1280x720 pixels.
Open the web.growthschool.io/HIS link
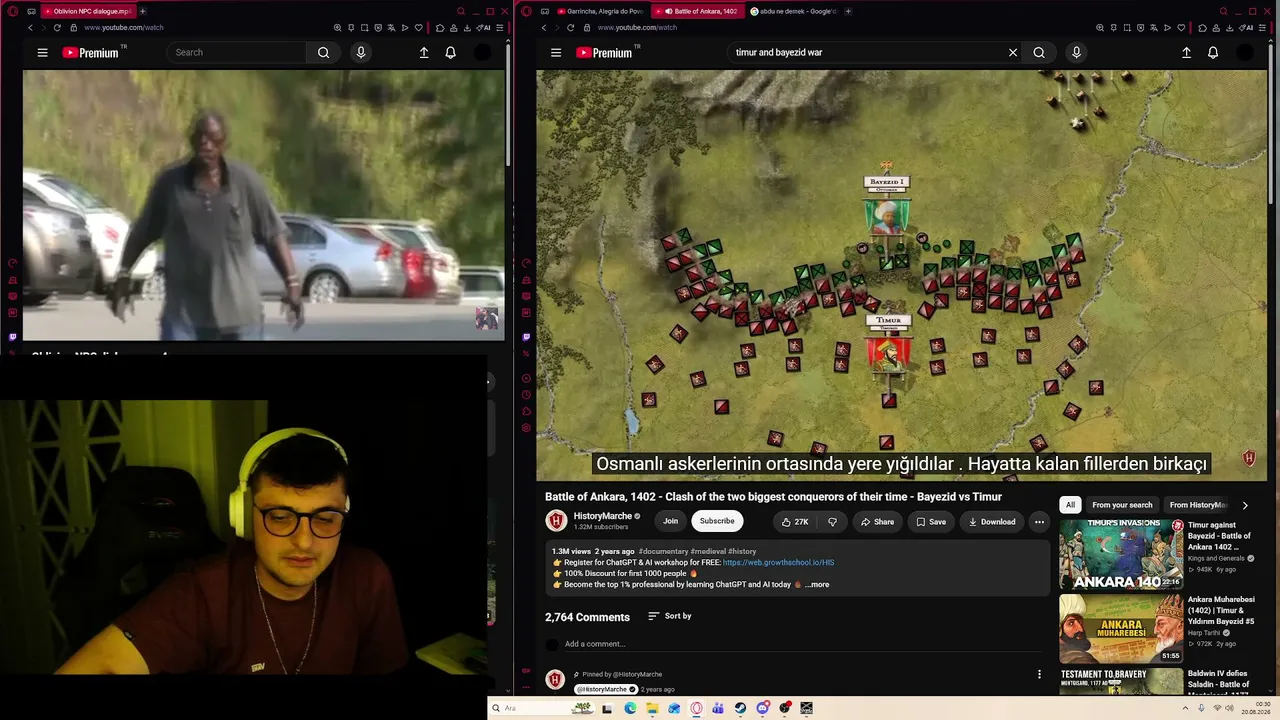(x=778, y=563)
